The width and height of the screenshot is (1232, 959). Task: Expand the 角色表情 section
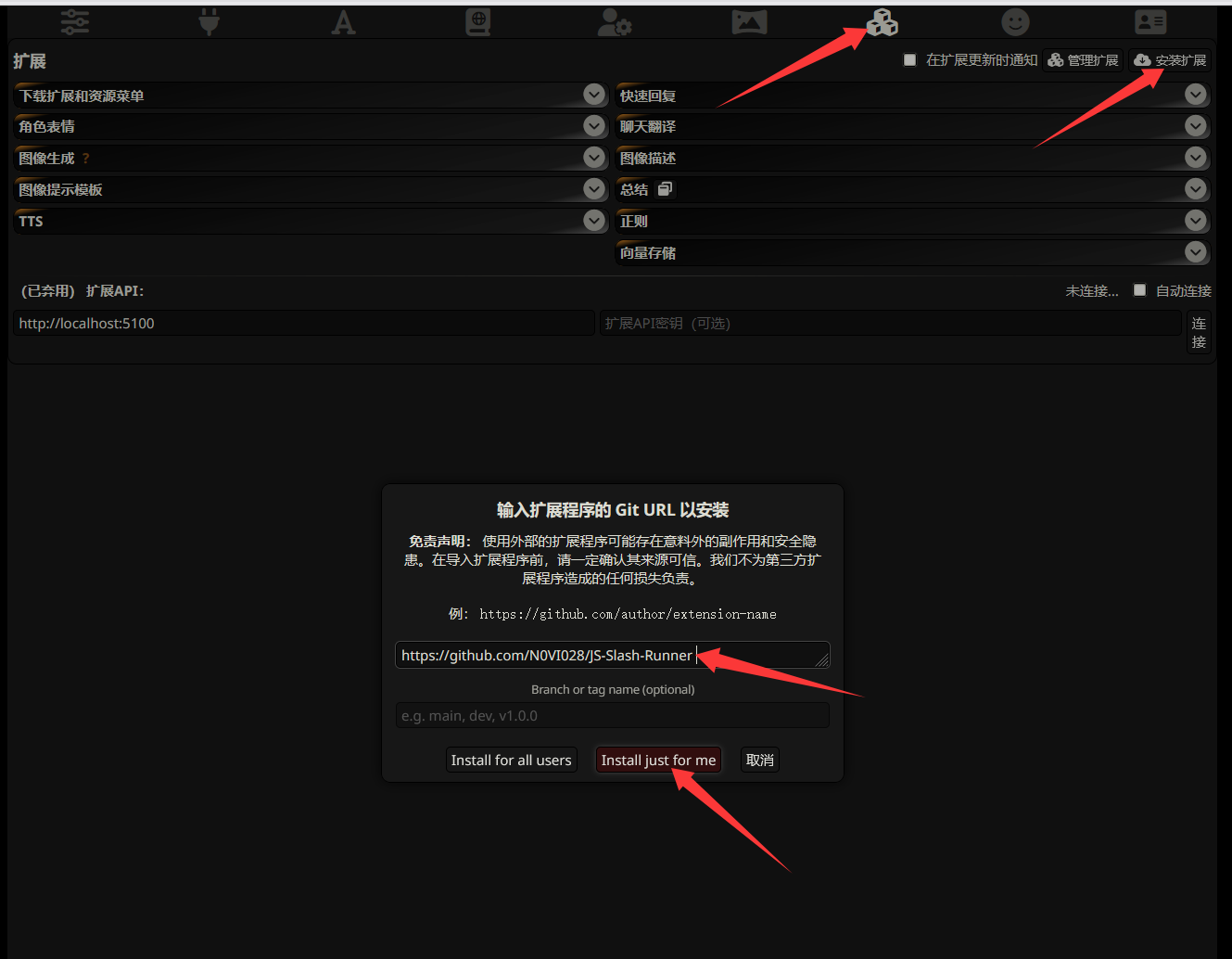pos(594,126)
